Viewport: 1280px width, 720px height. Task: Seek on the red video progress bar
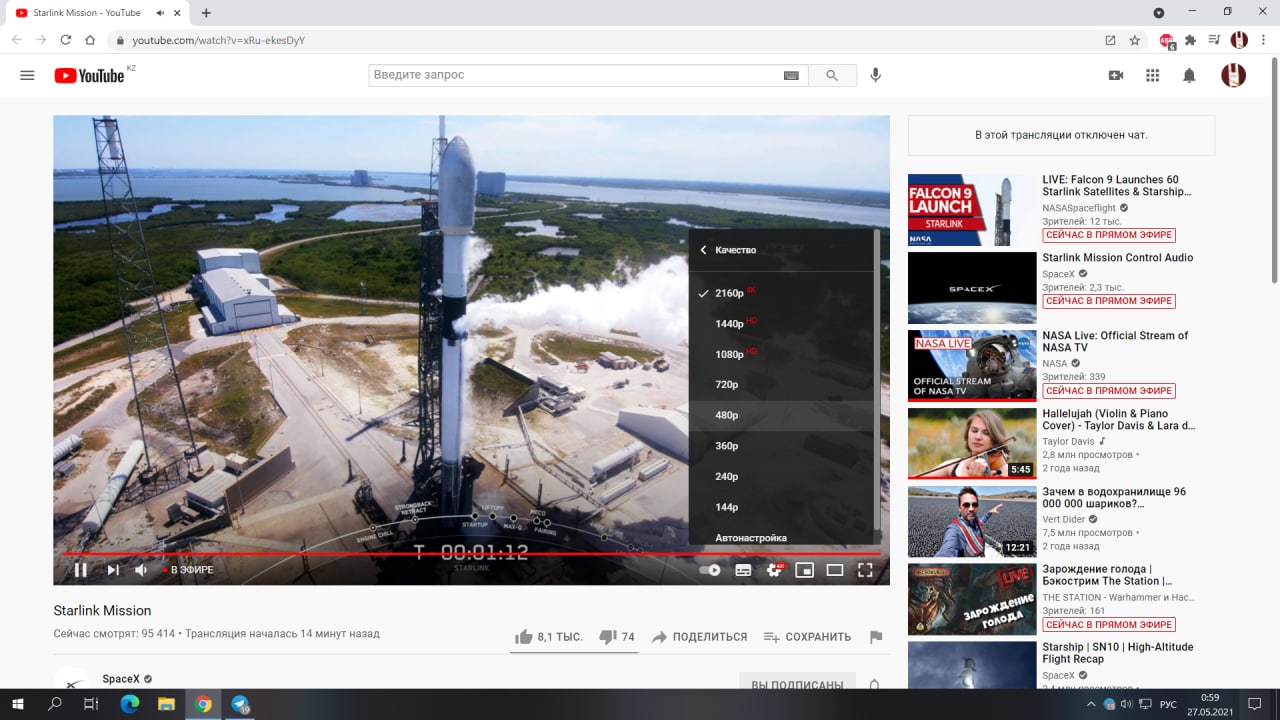point(471,553)
